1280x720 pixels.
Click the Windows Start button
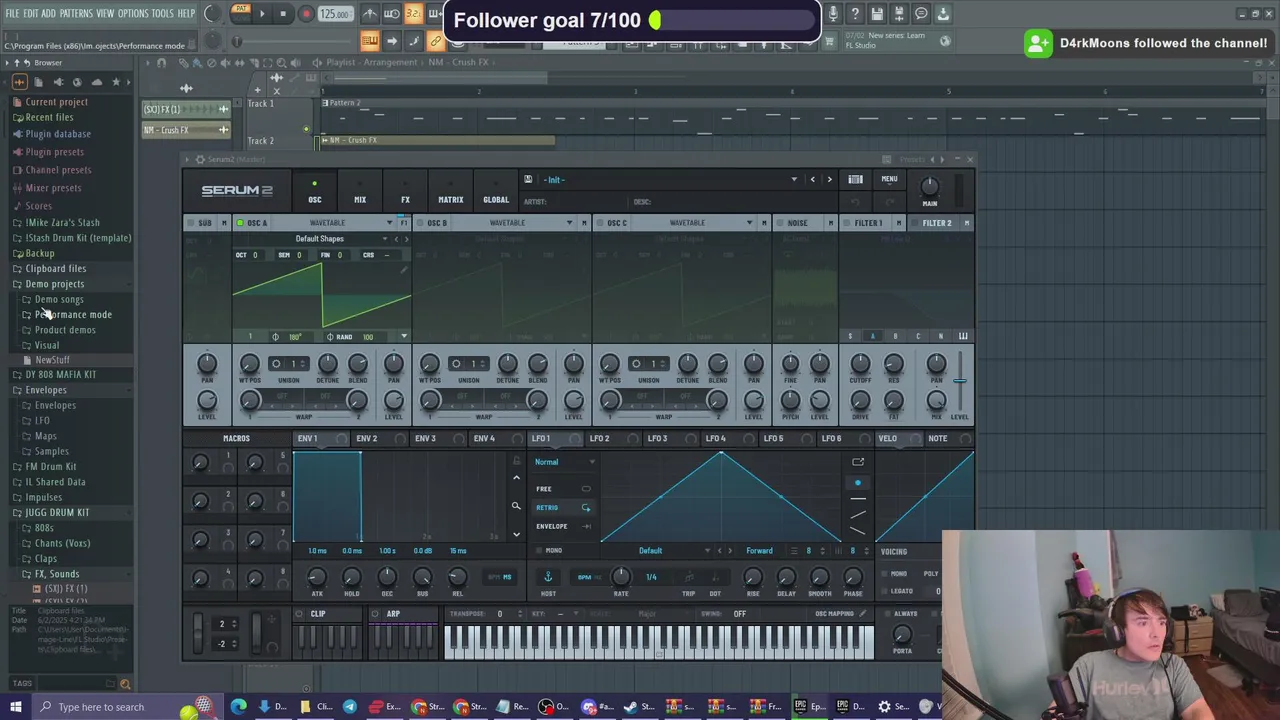[15, 707]
